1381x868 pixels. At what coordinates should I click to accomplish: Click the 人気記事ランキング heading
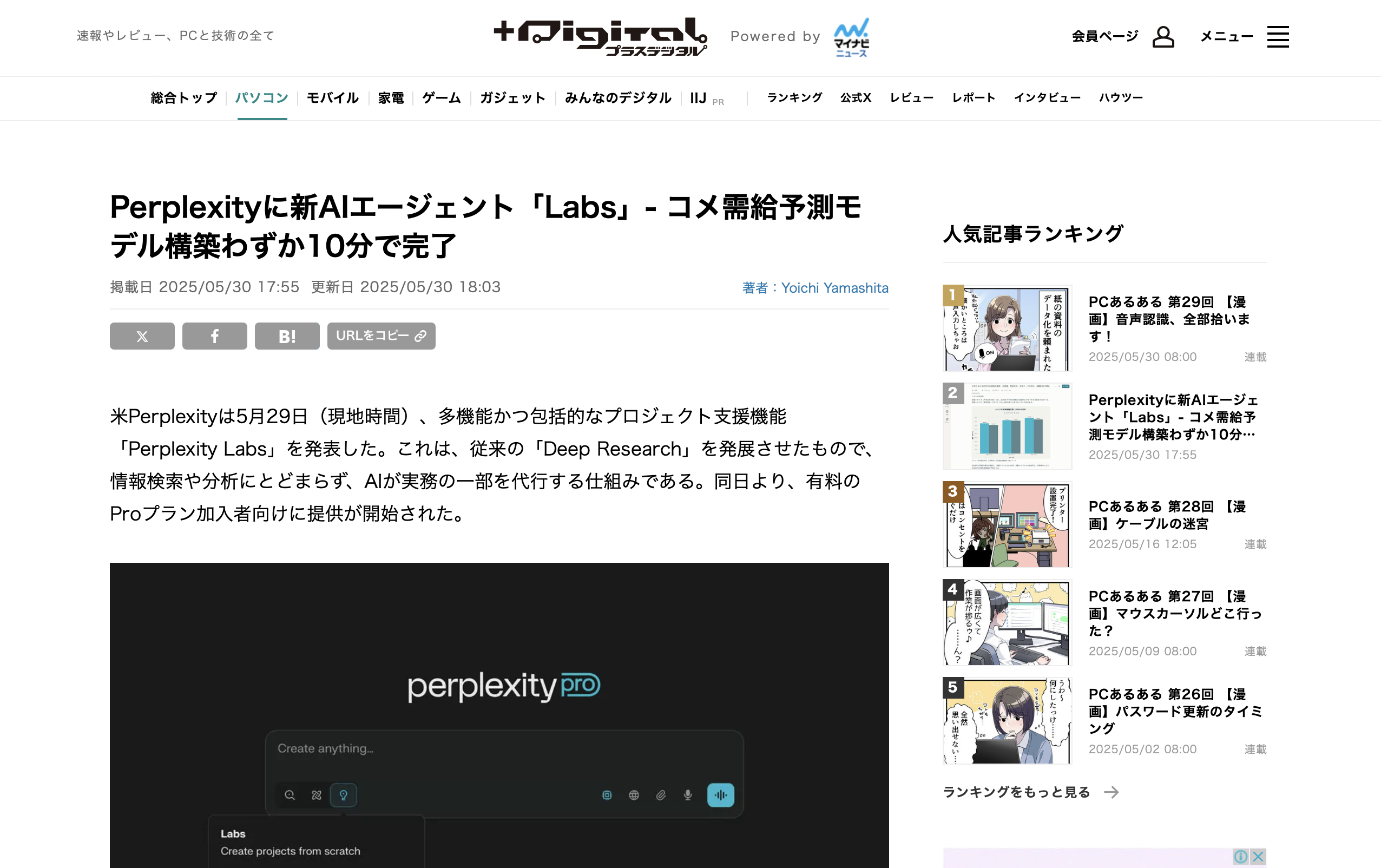[1033, 233]
